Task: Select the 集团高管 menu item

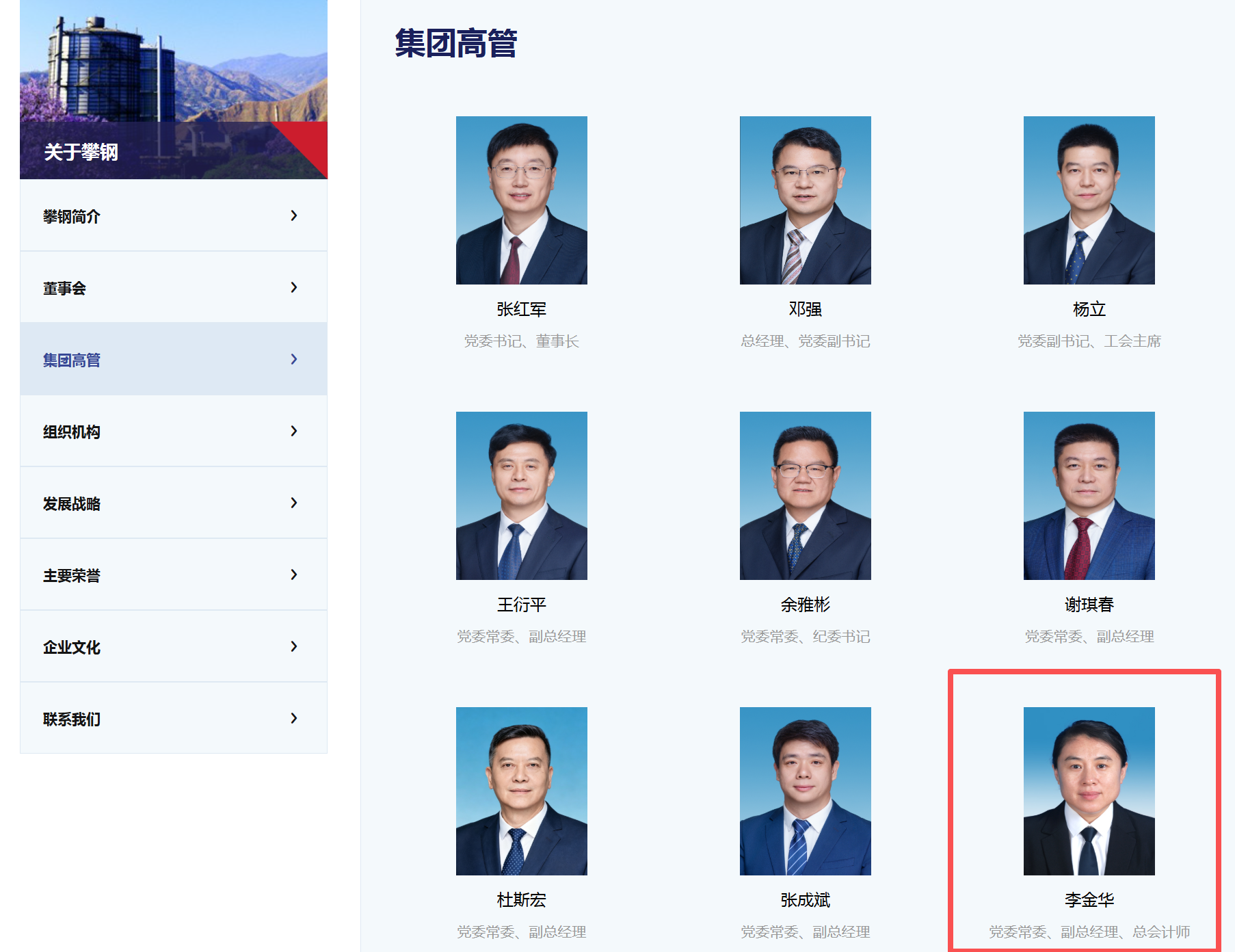Action: coord(174,359)
